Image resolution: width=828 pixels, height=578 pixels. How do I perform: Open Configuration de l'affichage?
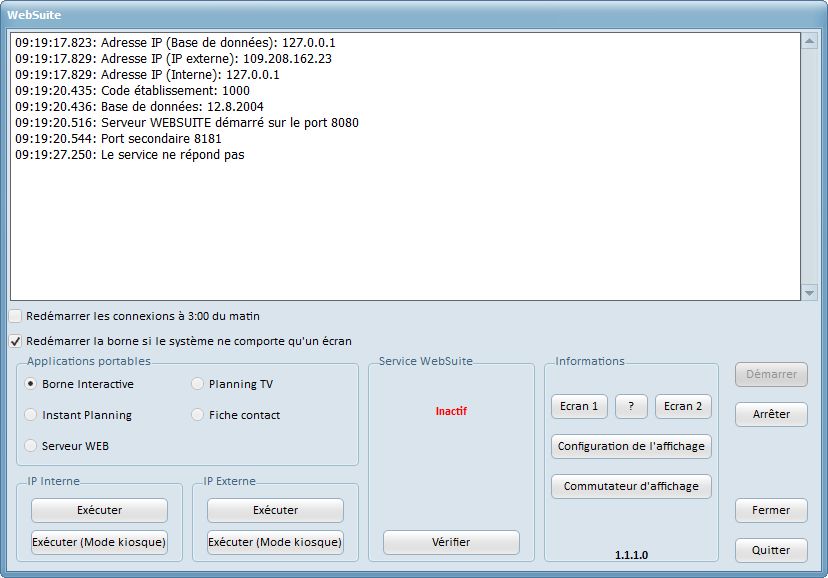631,447
